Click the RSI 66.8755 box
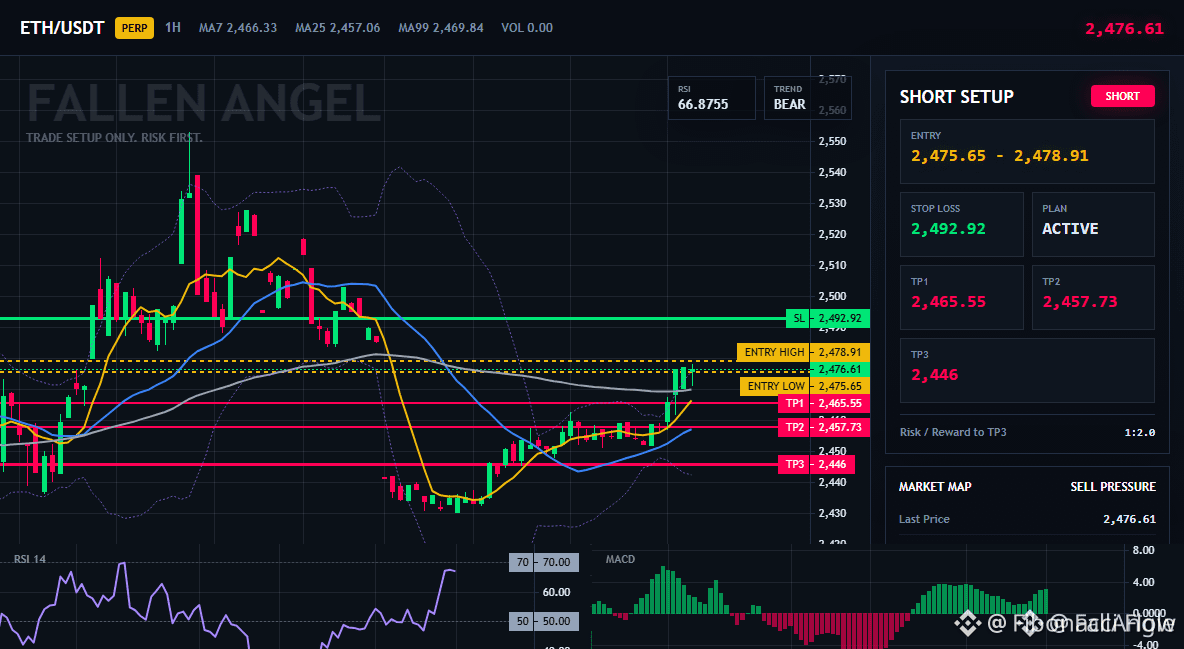This screenshot has height=649, width=1184. 711,97
